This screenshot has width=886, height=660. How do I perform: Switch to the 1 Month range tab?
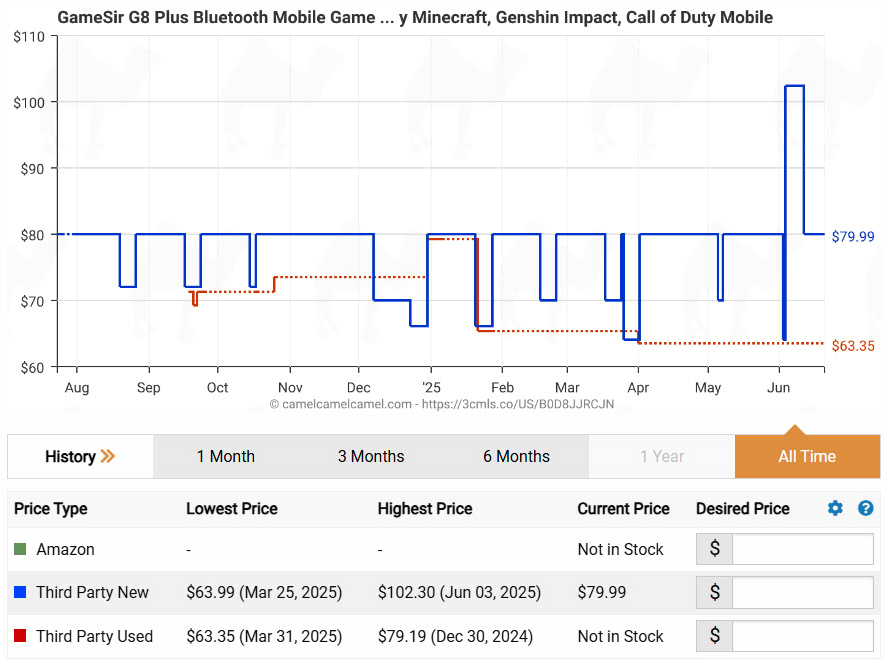click(x=225, y=457)
